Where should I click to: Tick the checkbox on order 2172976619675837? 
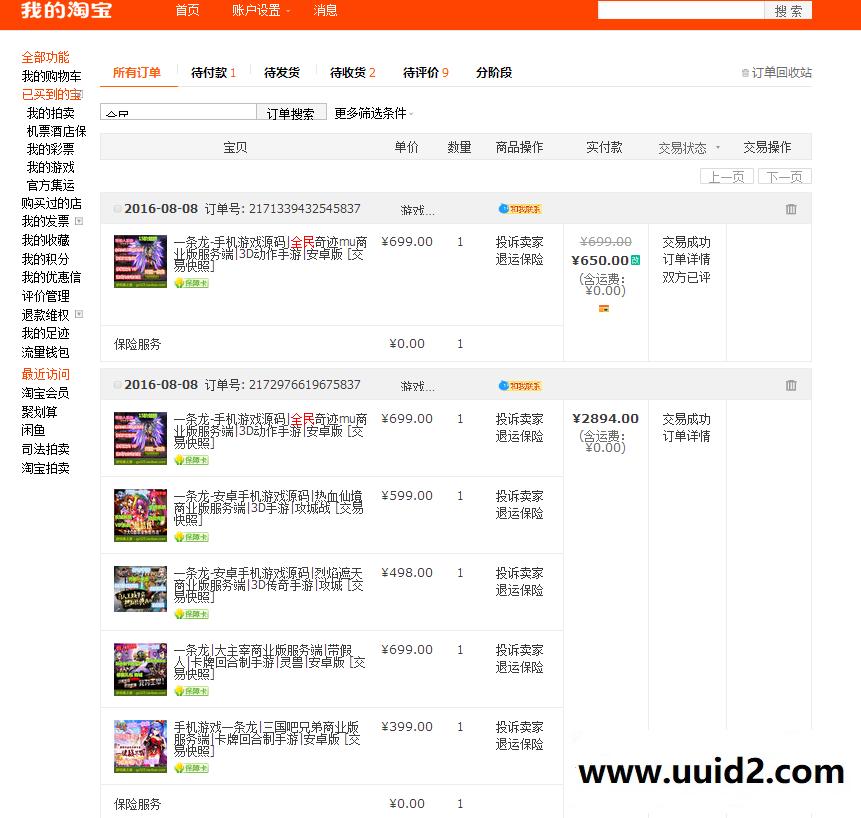[x=117, y=384]
